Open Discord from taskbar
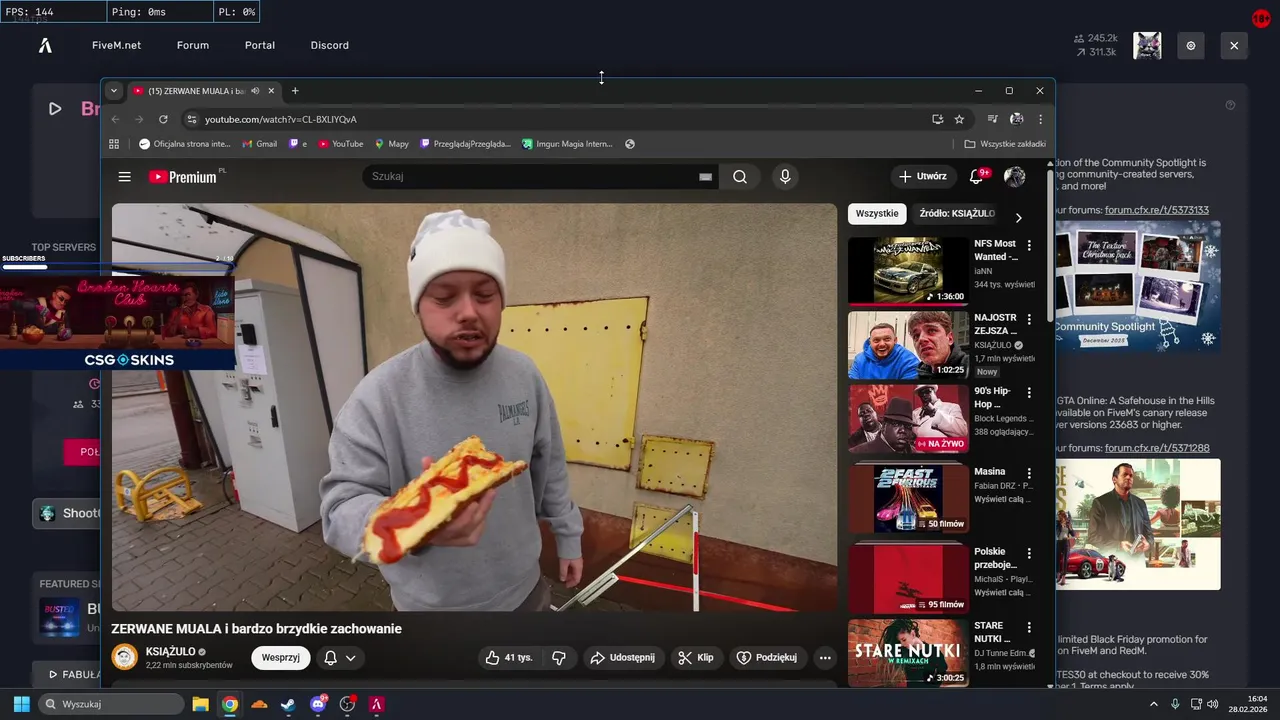The width and height of the screenshot is (1280, 720). coord(318,704)
